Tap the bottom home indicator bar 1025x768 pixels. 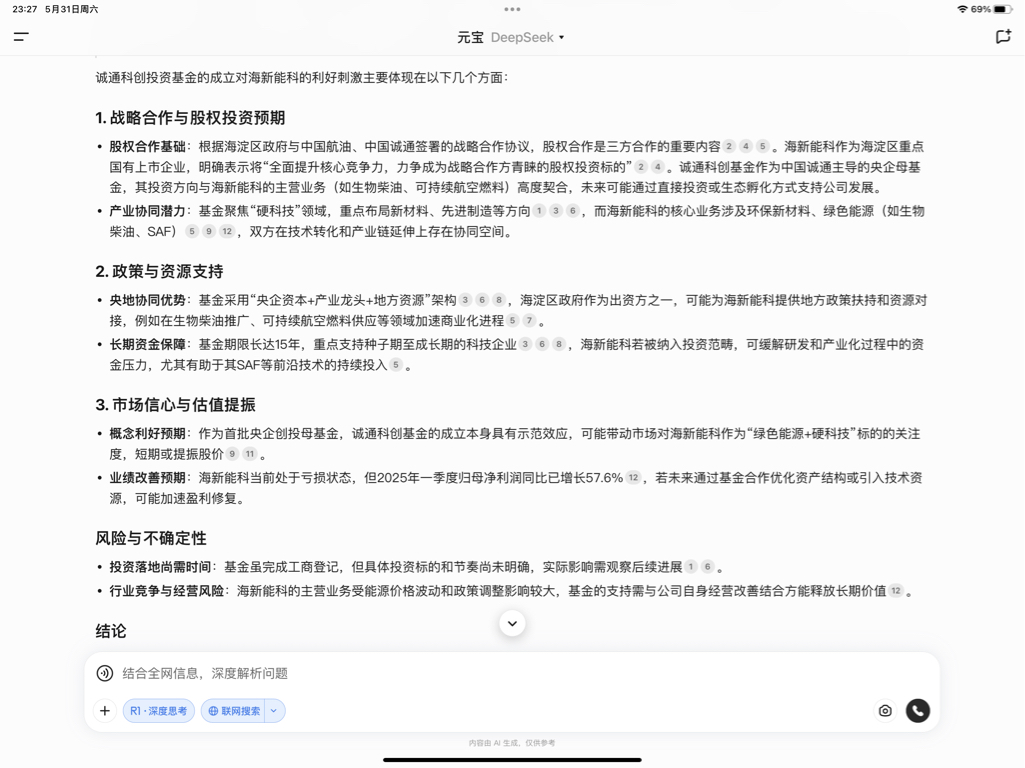(x=512, y=760)
